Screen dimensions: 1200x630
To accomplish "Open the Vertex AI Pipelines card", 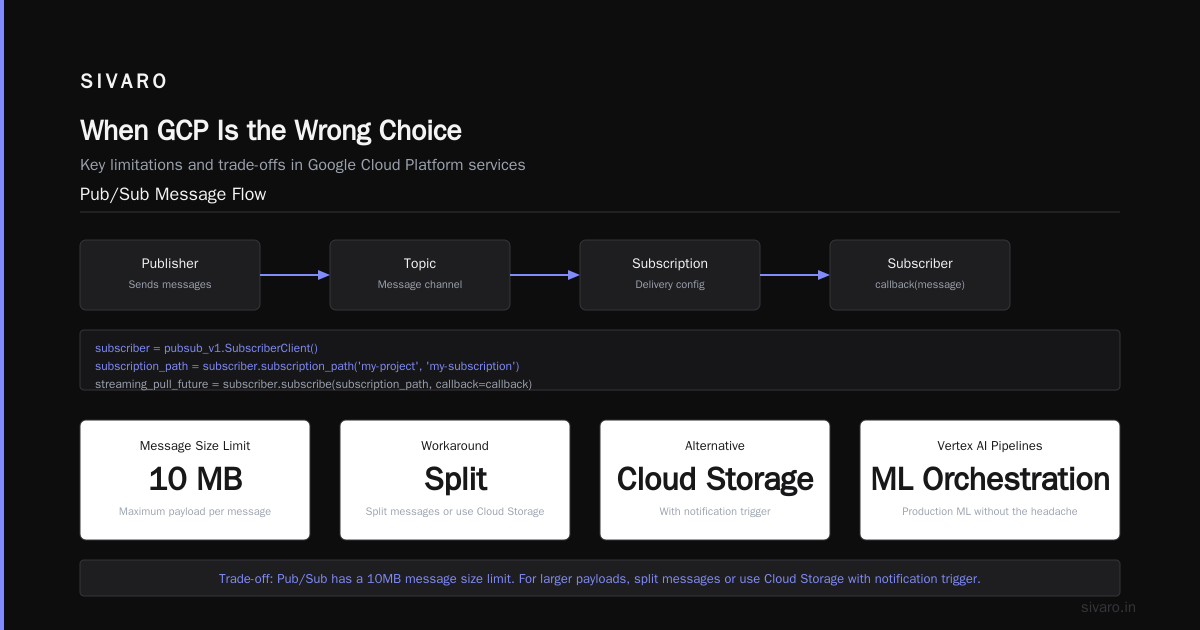I will 990,480.
